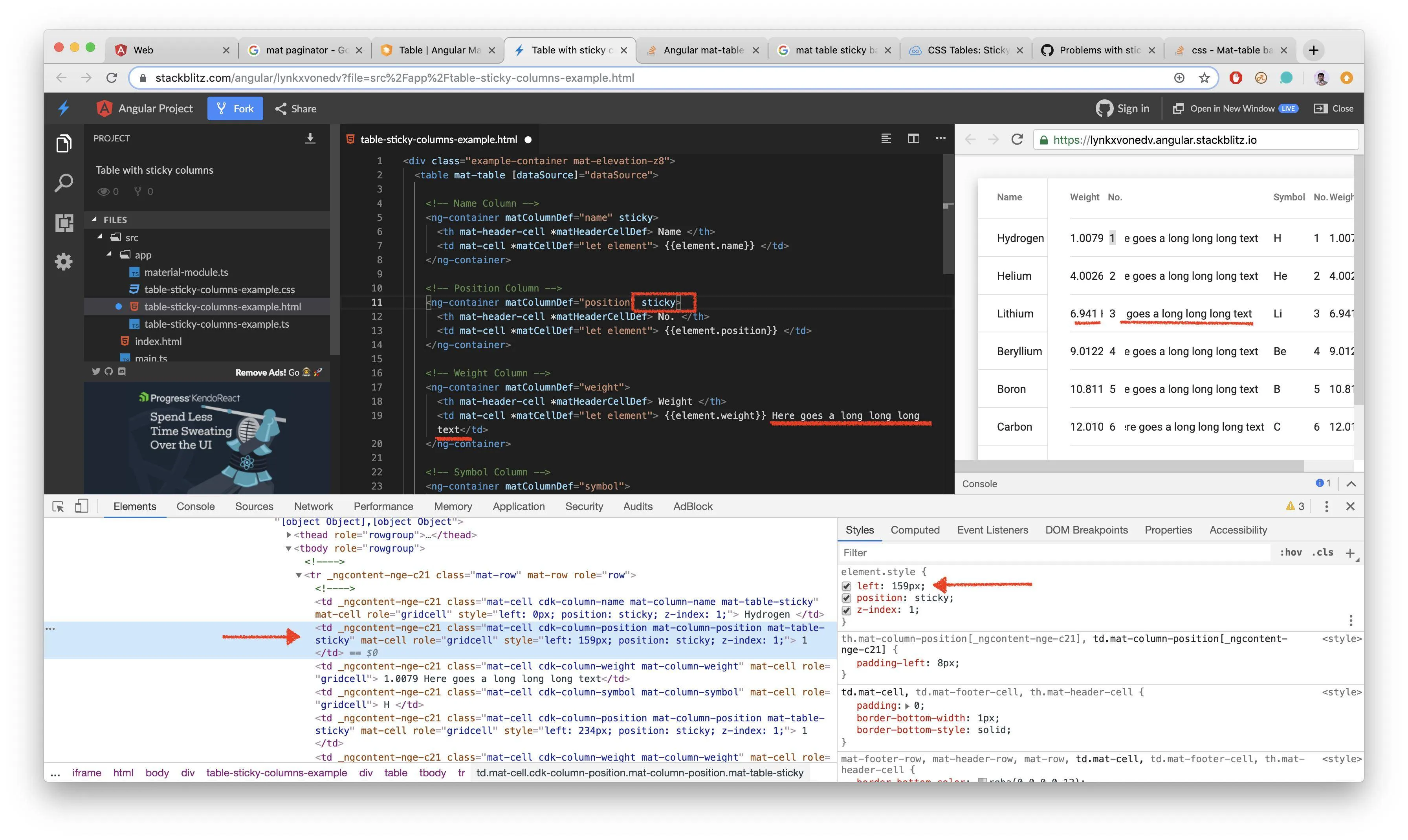1408x840 pixels.
Task: Switch to the Console DevTools tab
Action: (195, 506)
